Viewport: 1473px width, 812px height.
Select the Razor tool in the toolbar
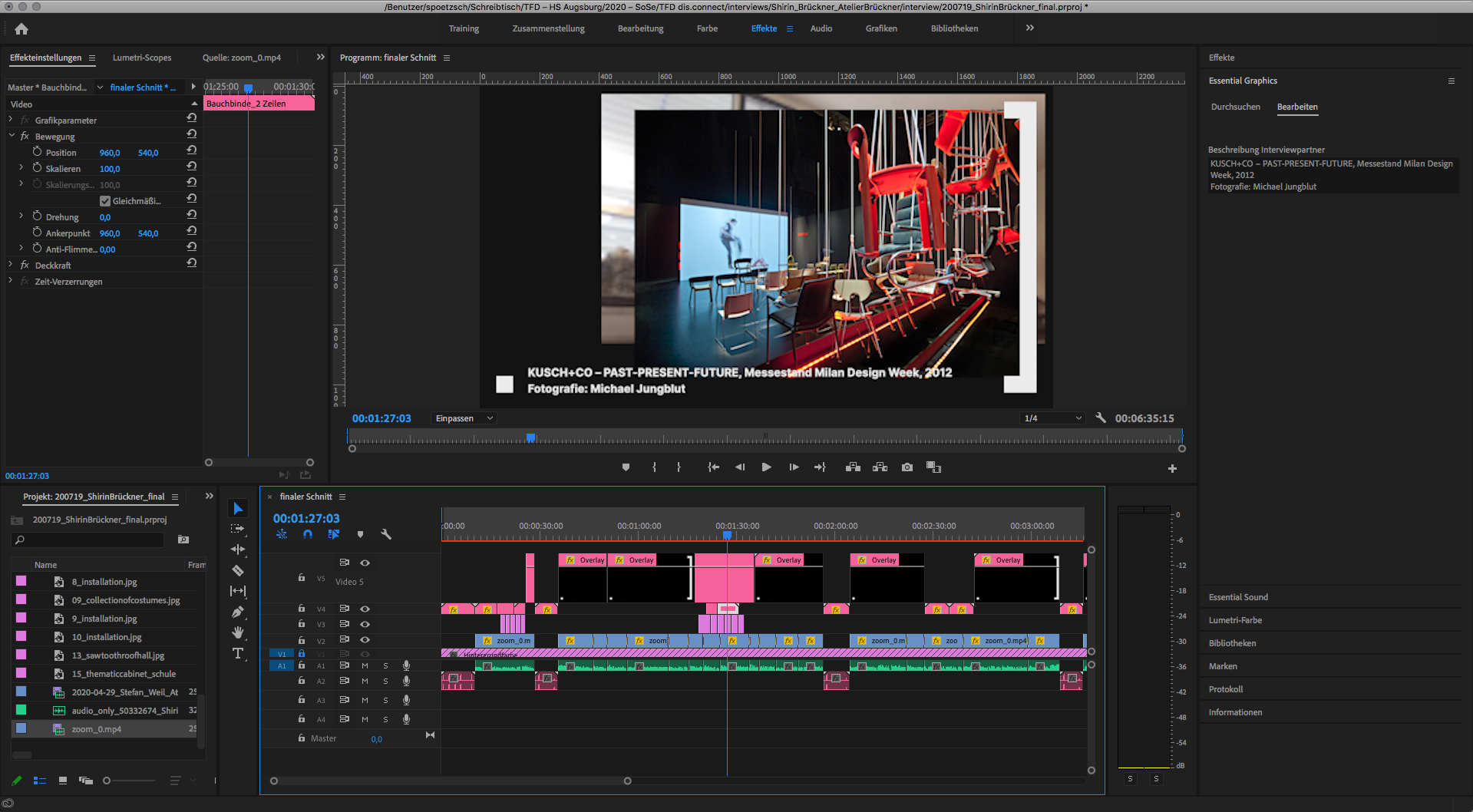tap(238, 570)
